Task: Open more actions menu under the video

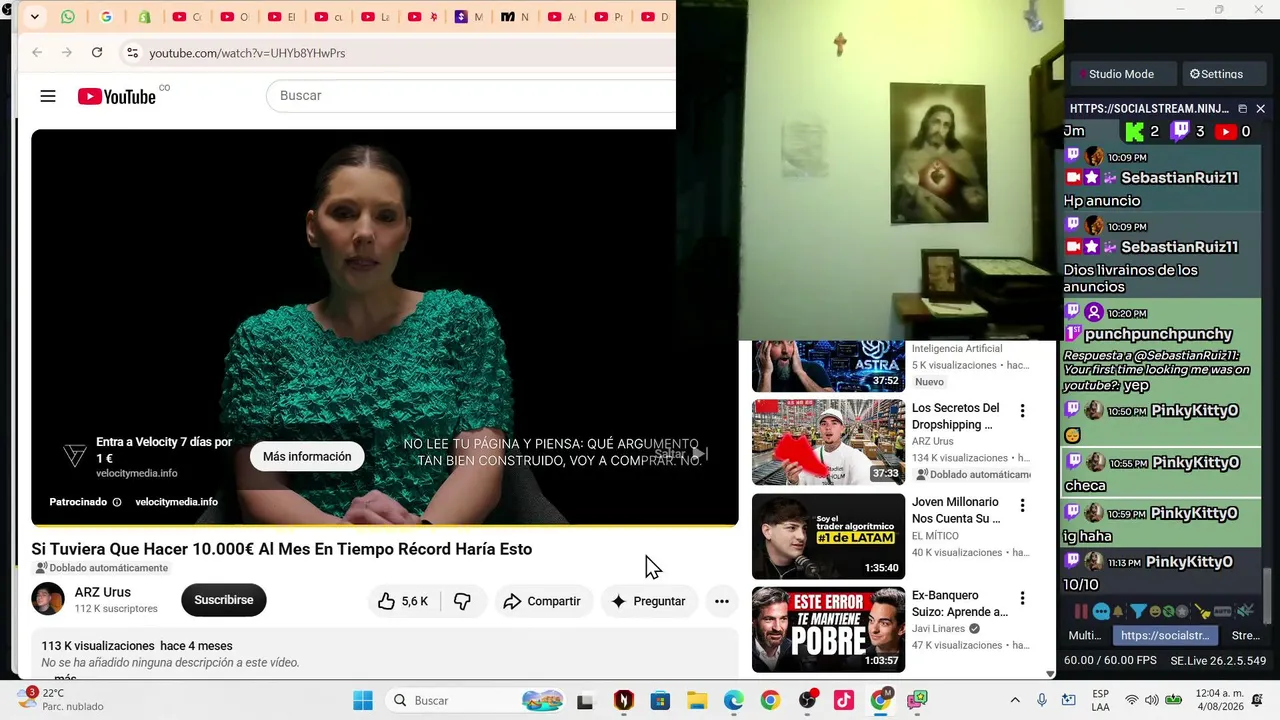Action: tap(722, 601)
